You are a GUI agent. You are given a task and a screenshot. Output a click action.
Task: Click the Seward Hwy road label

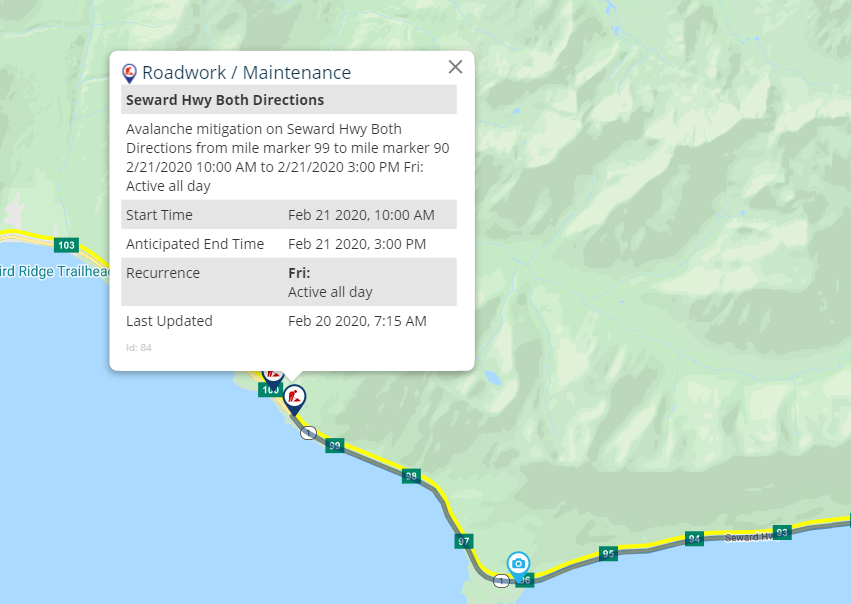pos(749,537)
